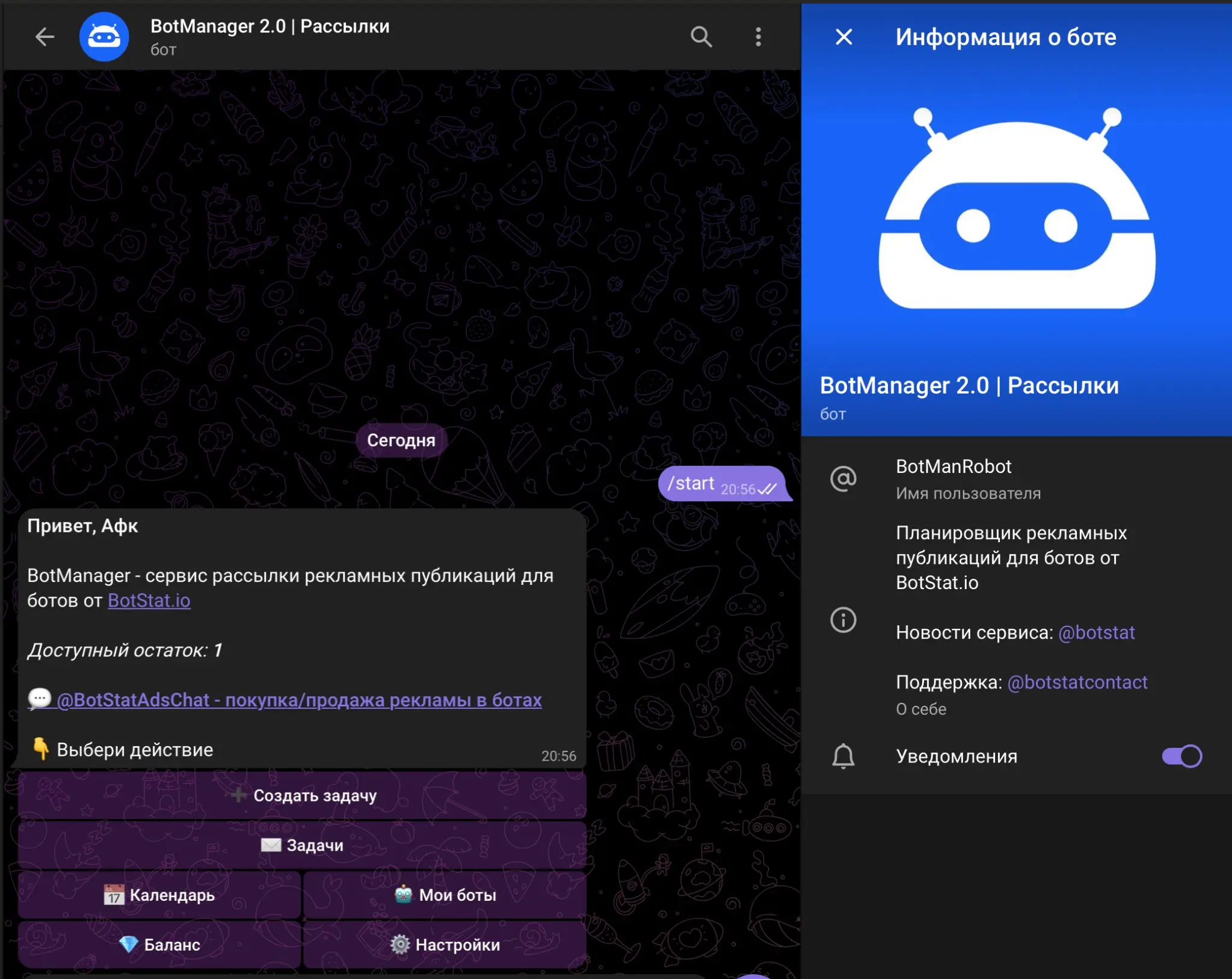Open the Настройки button

tap(445, 945)
